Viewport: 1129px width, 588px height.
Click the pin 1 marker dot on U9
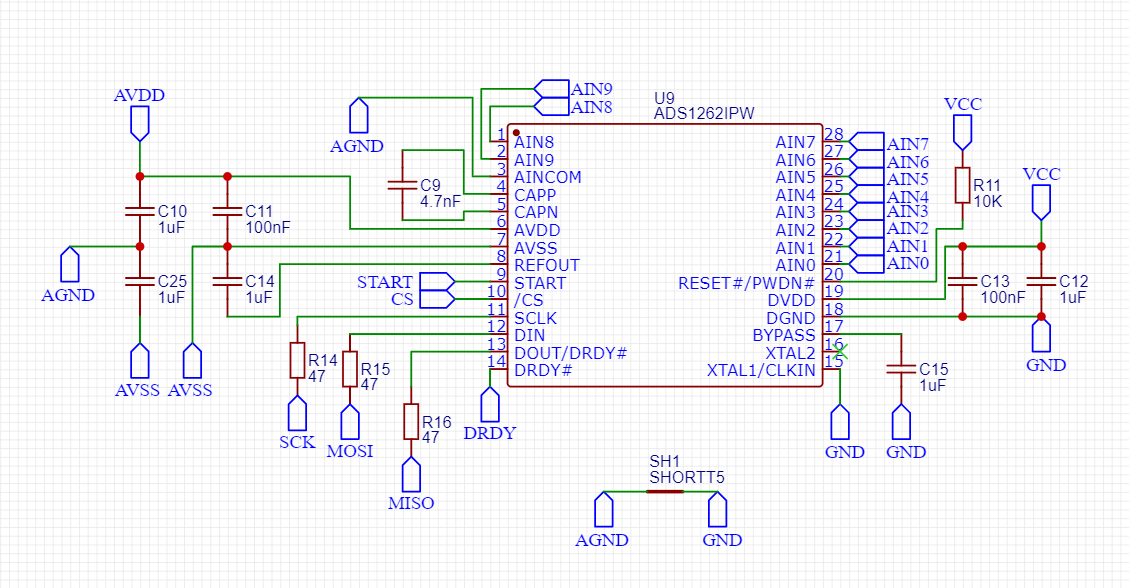click(x=516, y=132)
